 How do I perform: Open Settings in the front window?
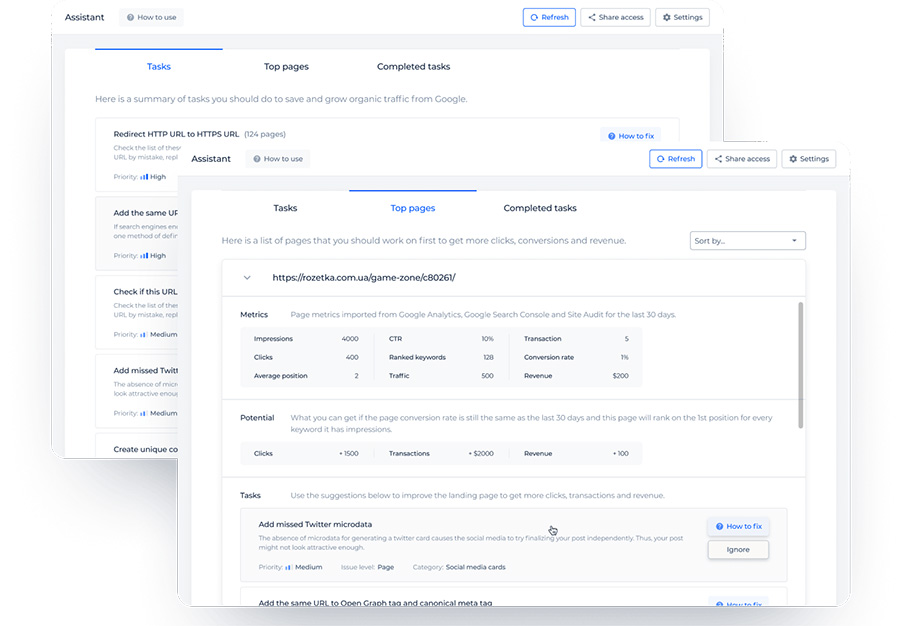pos(808,159)
